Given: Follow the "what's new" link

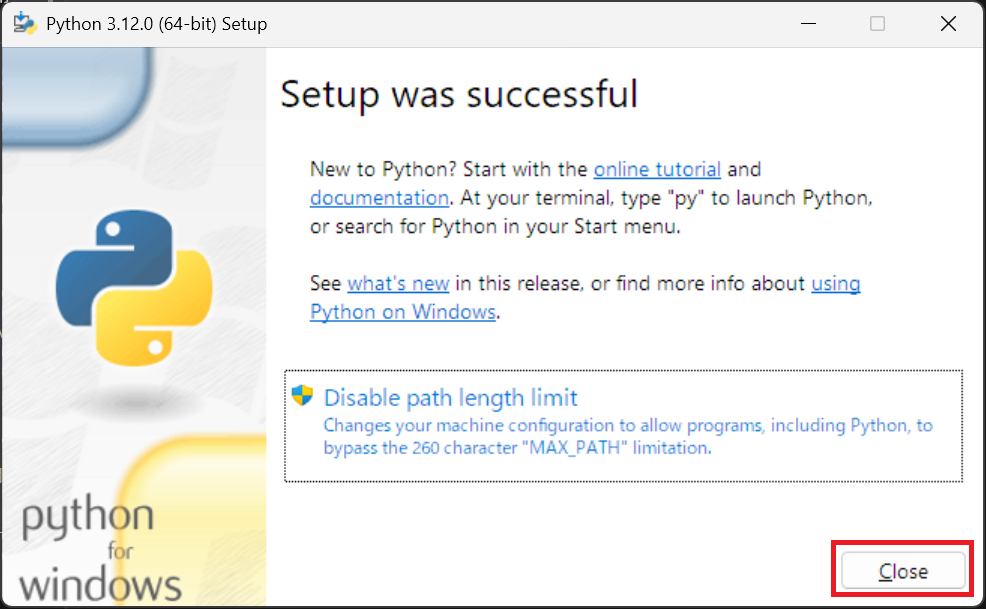Looking at the screenshot, I should point(399,283).
